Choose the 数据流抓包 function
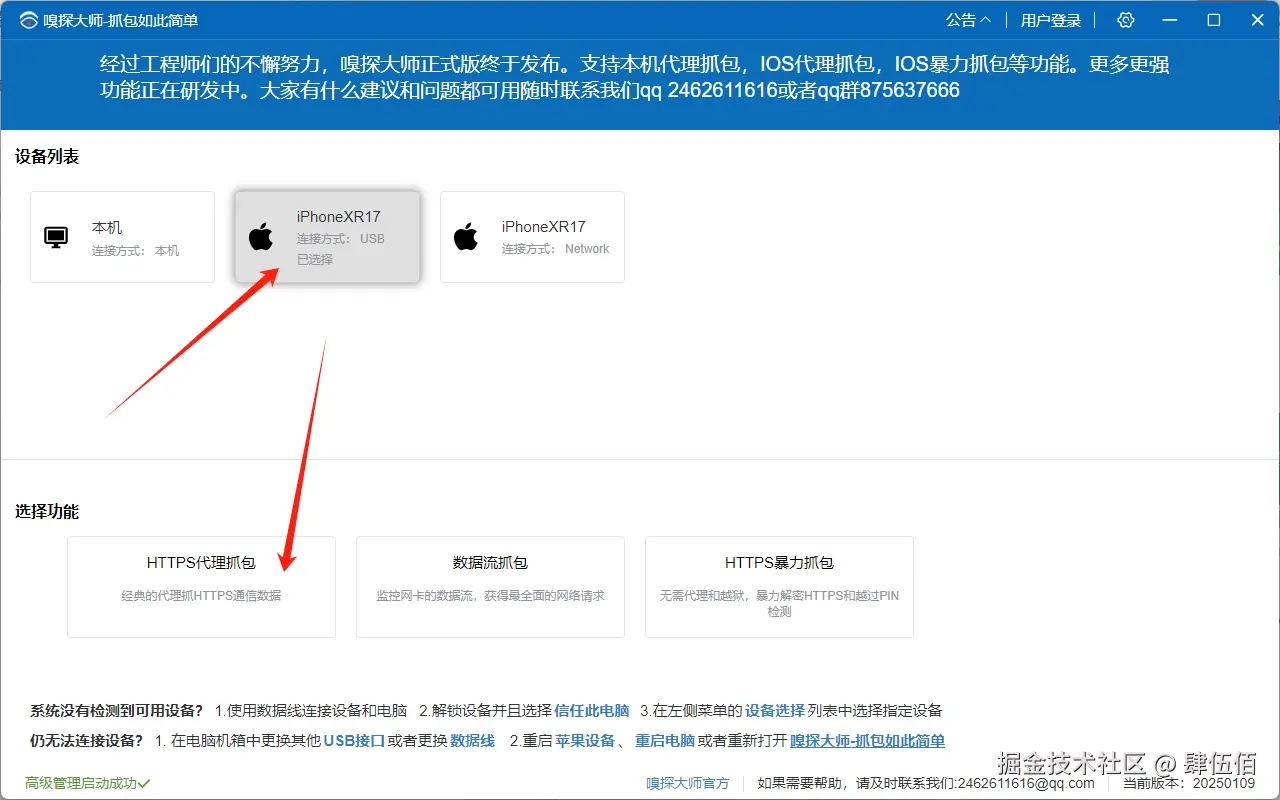This screenshot has height=800, width=1280. pos(490,587)
